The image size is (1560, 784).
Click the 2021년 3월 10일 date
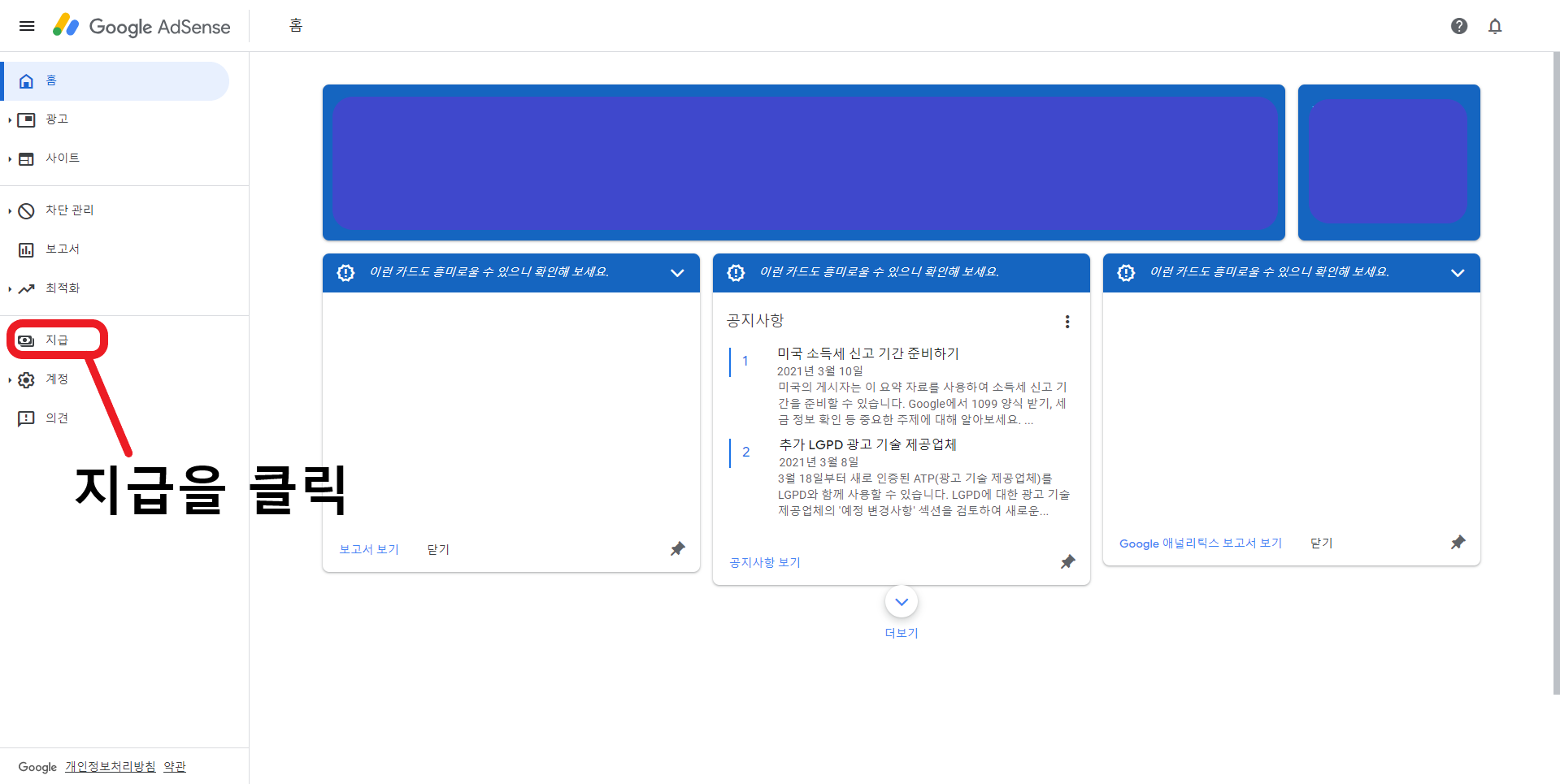pos(820,371)
